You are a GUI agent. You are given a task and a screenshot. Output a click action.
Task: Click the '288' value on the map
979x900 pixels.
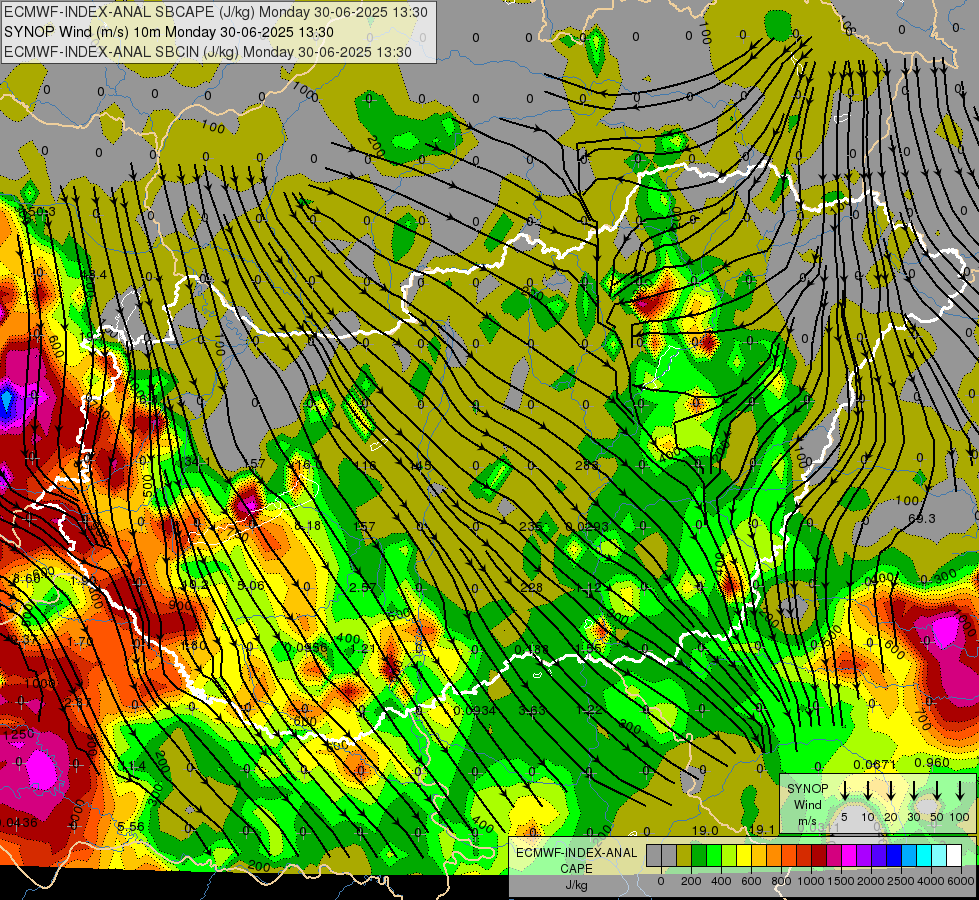pos(586,465)
